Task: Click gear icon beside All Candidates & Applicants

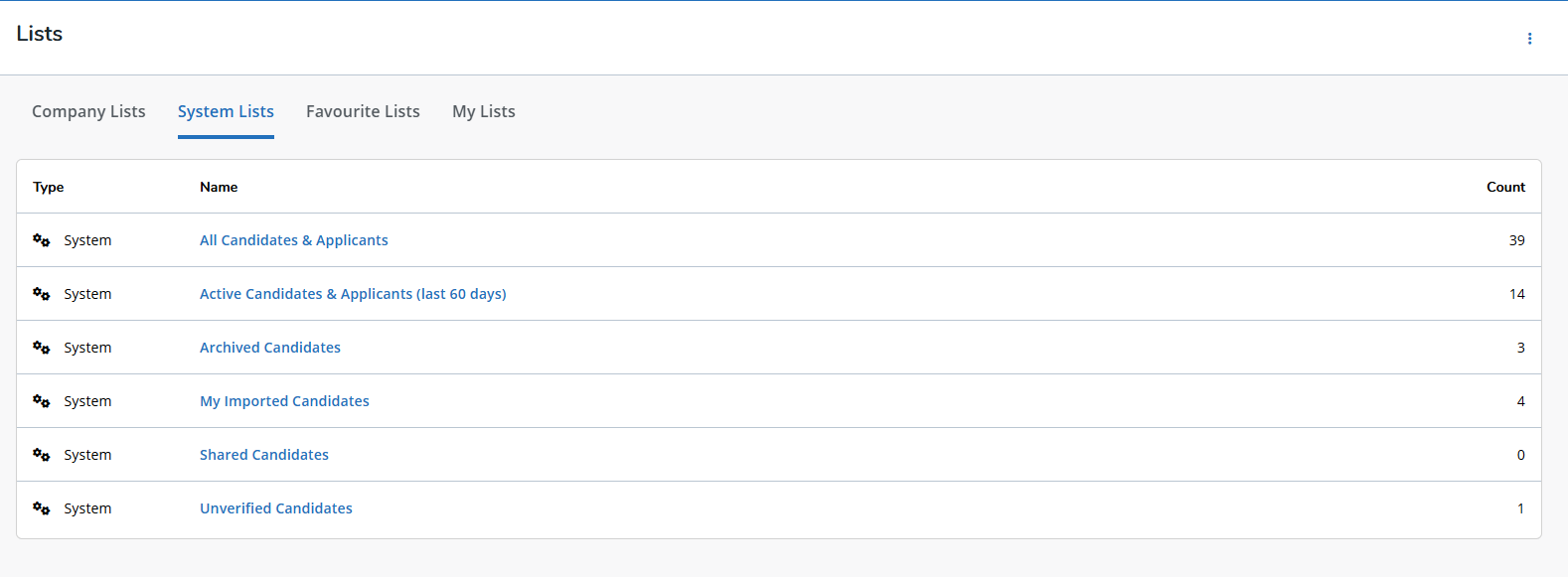Action: pos(42,240)
